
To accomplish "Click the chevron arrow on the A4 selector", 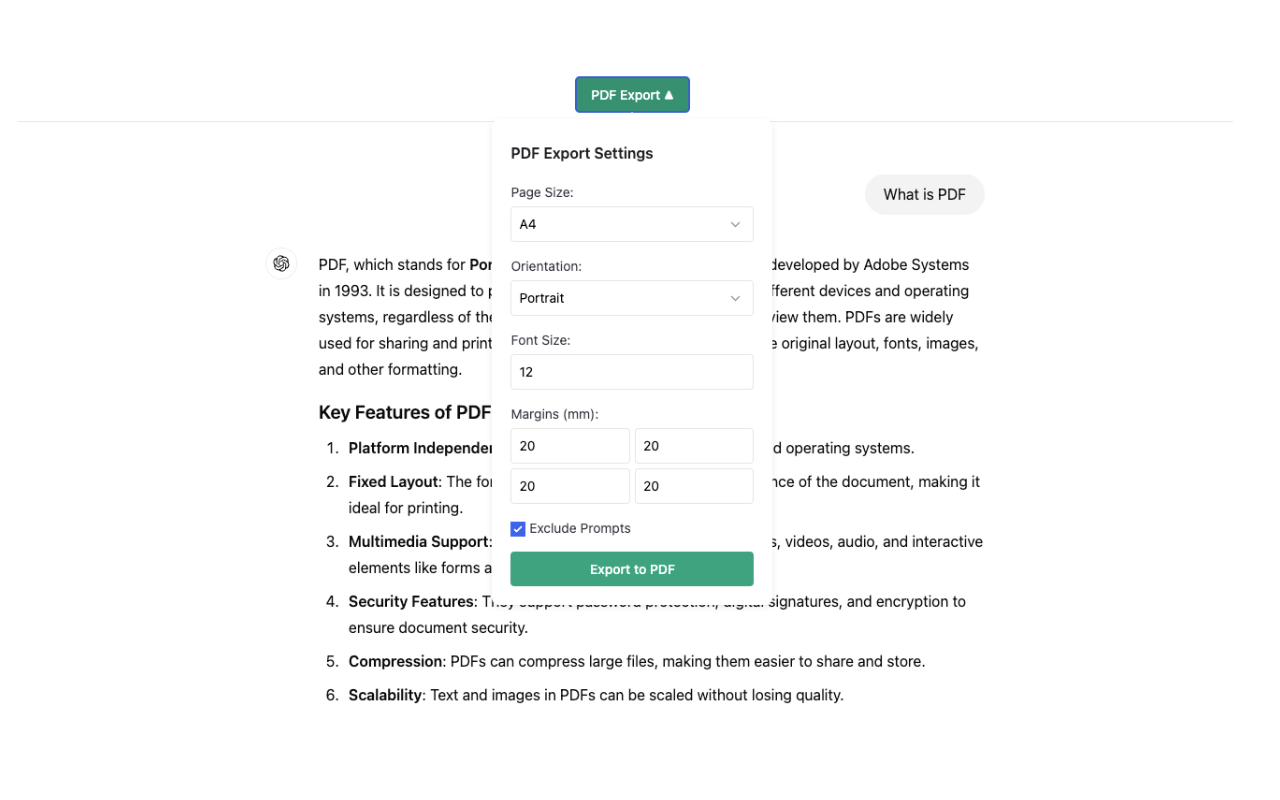I will click(x=736, y=224).
